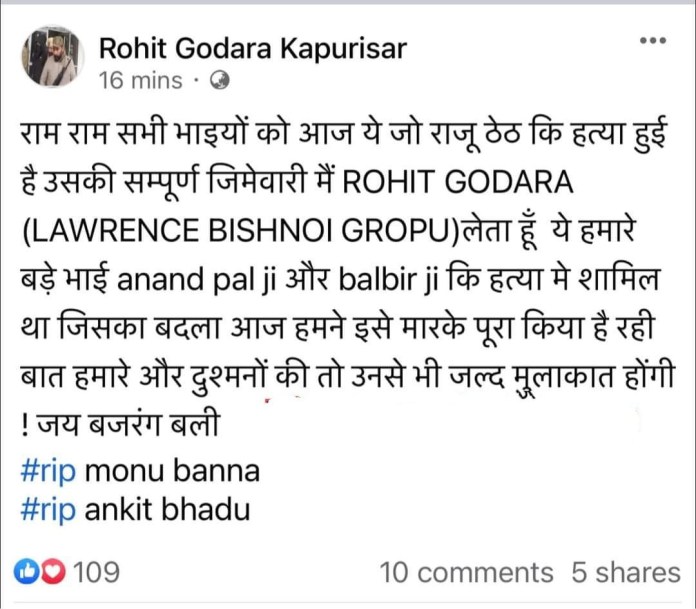Click the 16 mins timestamp
Screen dimensions: 696x609
coord(140,81)
